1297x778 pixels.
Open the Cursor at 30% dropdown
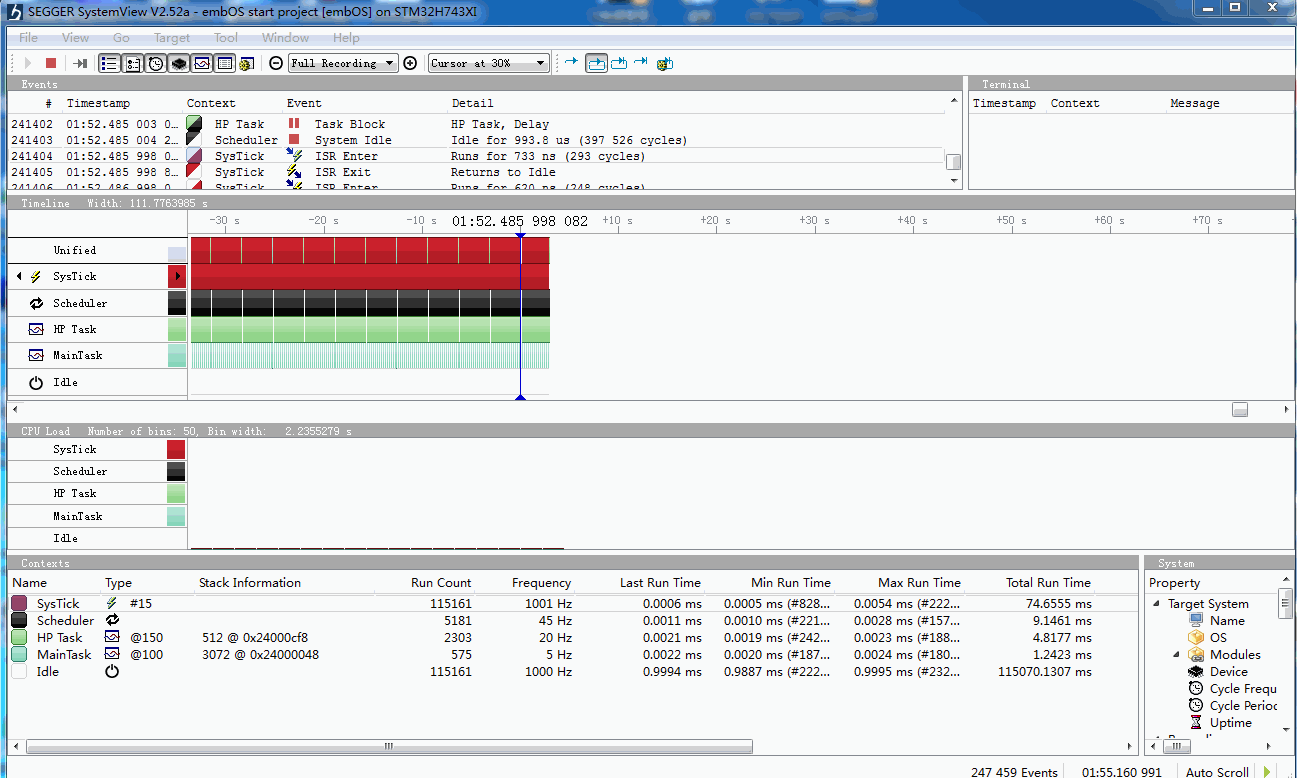(489, 63)
